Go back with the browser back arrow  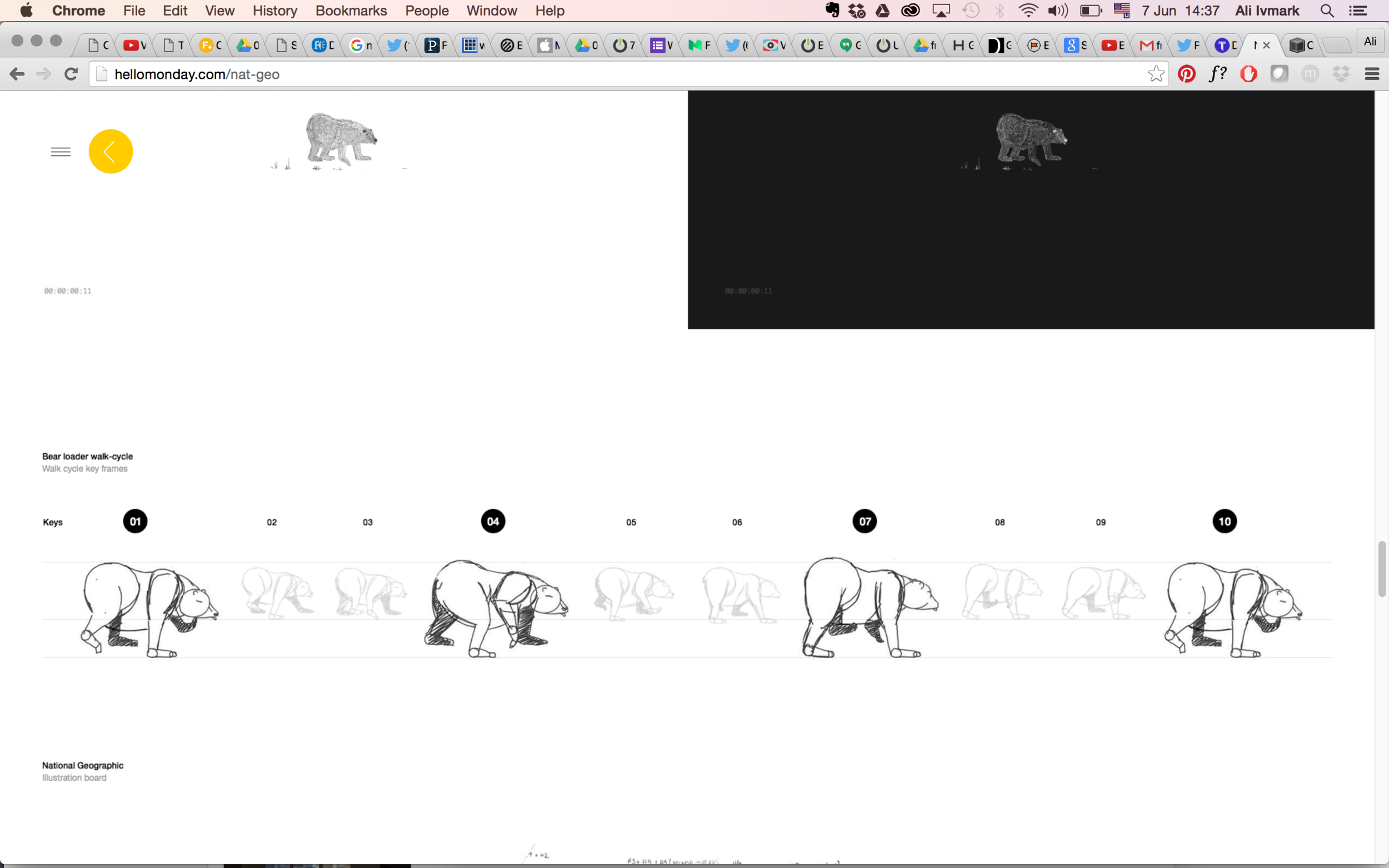[17, 74]
